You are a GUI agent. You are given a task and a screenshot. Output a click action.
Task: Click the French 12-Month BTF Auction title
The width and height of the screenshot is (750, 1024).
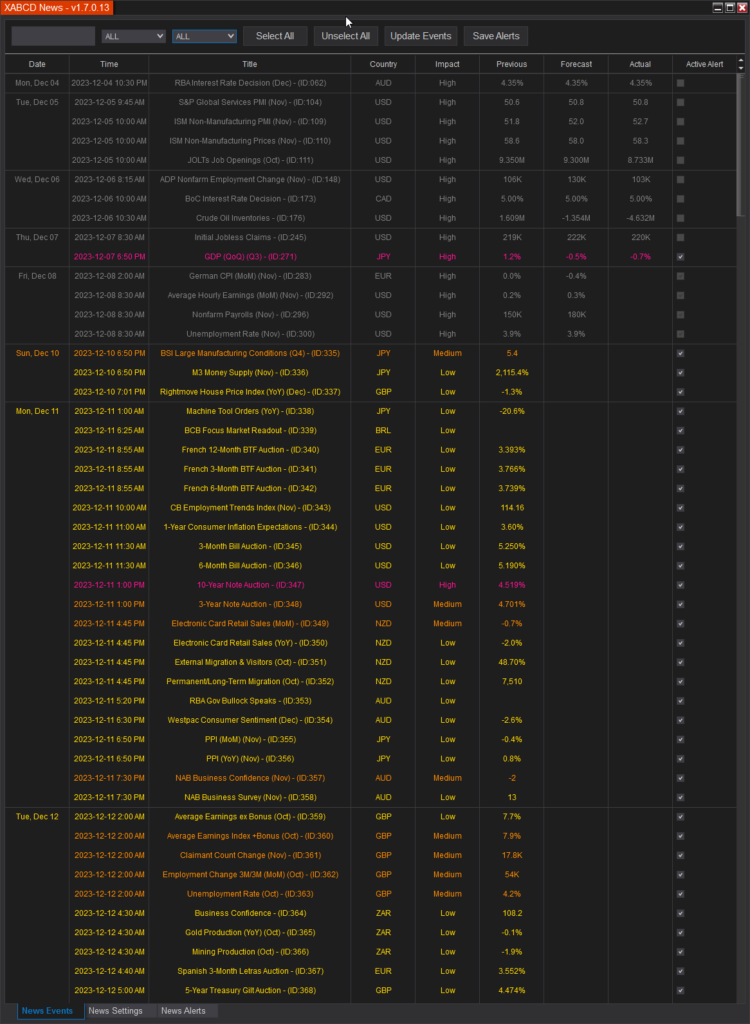[250, 450]
